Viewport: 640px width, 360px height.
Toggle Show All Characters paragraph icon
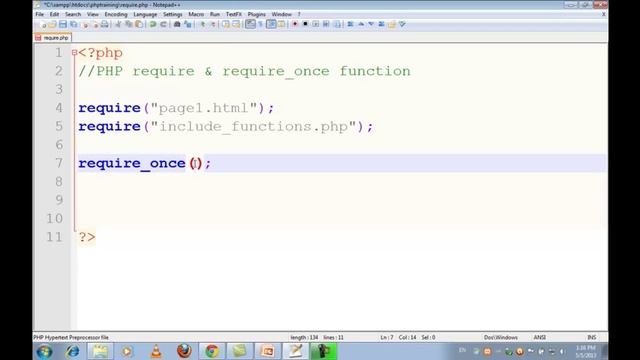tap(260, 24)
